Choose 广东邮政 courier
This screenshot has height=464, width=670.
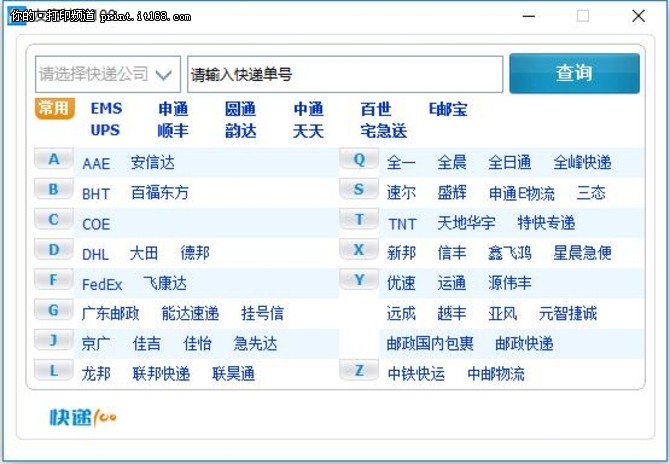click(x=111, y=313)
